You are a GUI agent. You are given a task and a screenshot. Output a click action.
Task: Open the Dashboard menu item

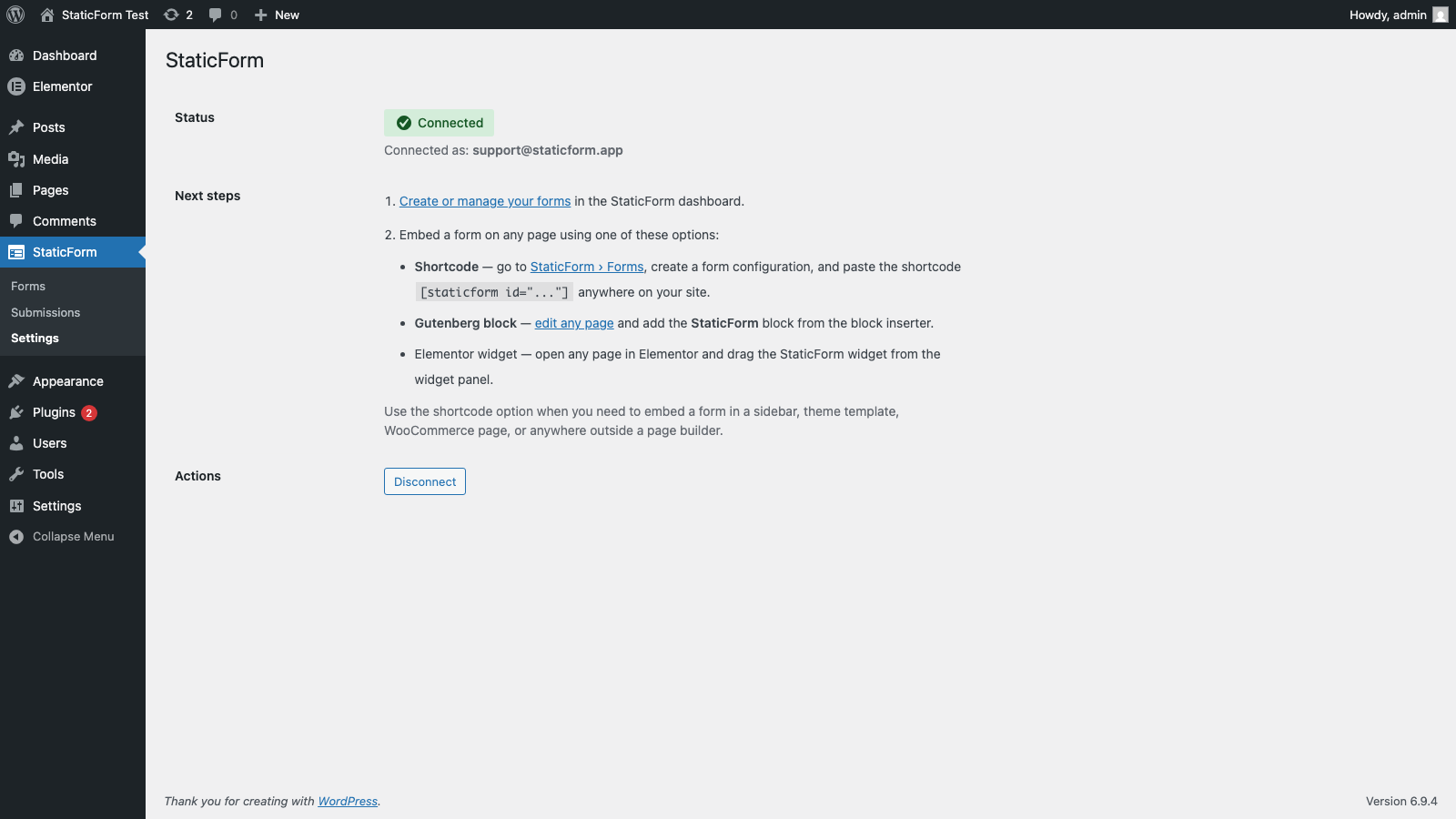65,56
